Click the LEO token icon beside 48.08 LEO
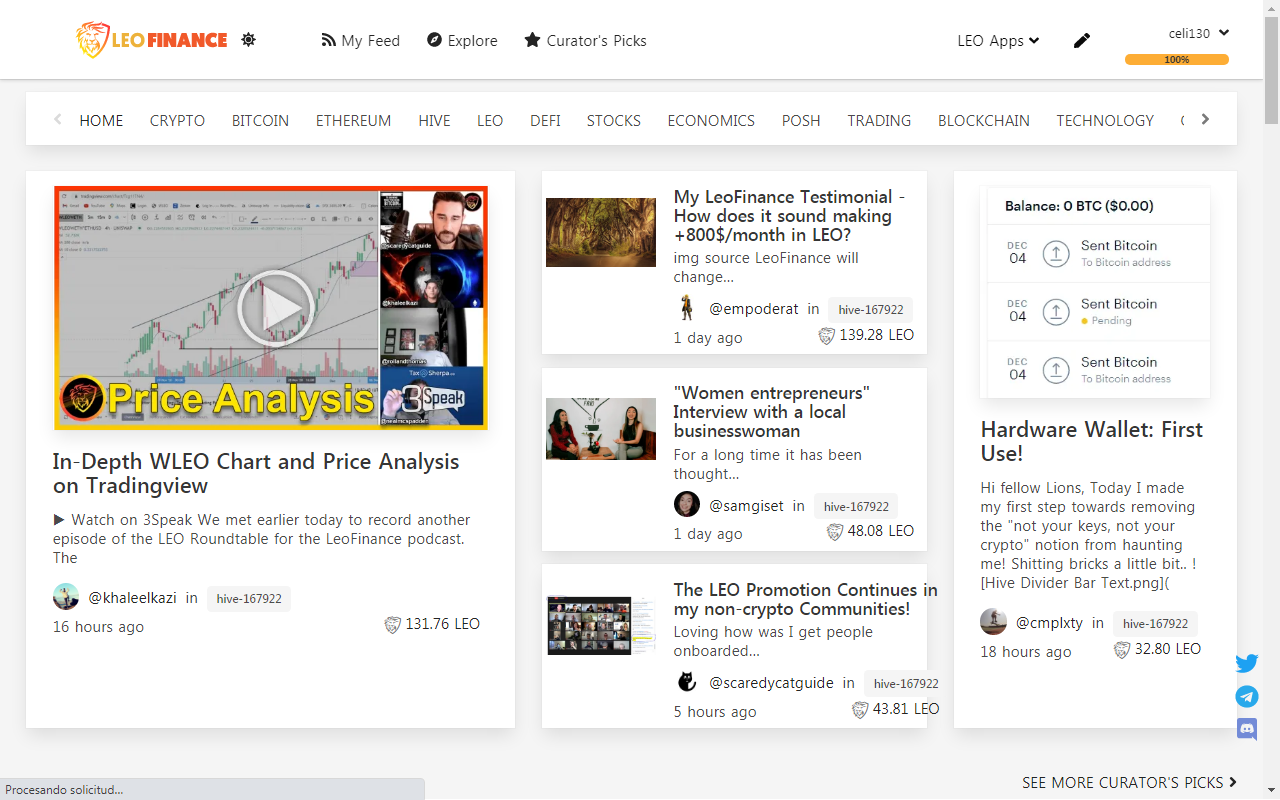Screen dimensions: 1280x800 [835, 532]
